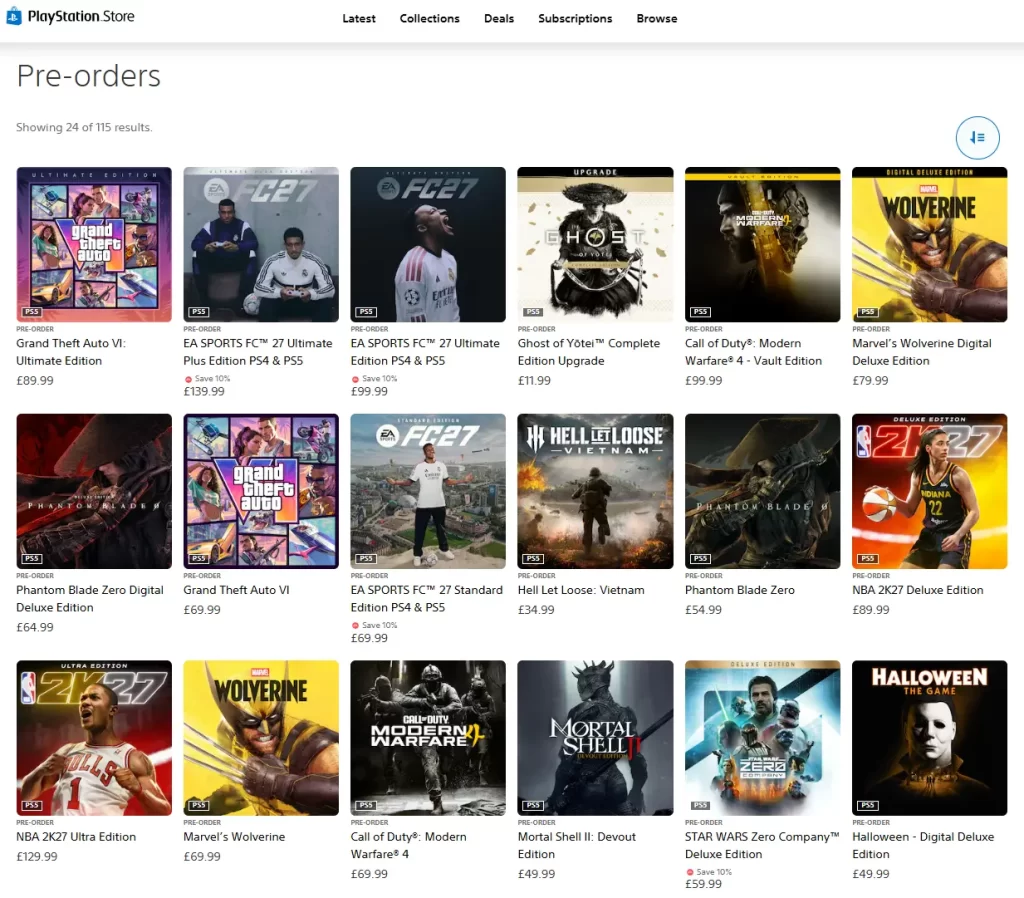The image size is (1024, 898).
Task: Open 'Call of Duty: Modern Warfare 4' standard title link
Action: [408, 845]
